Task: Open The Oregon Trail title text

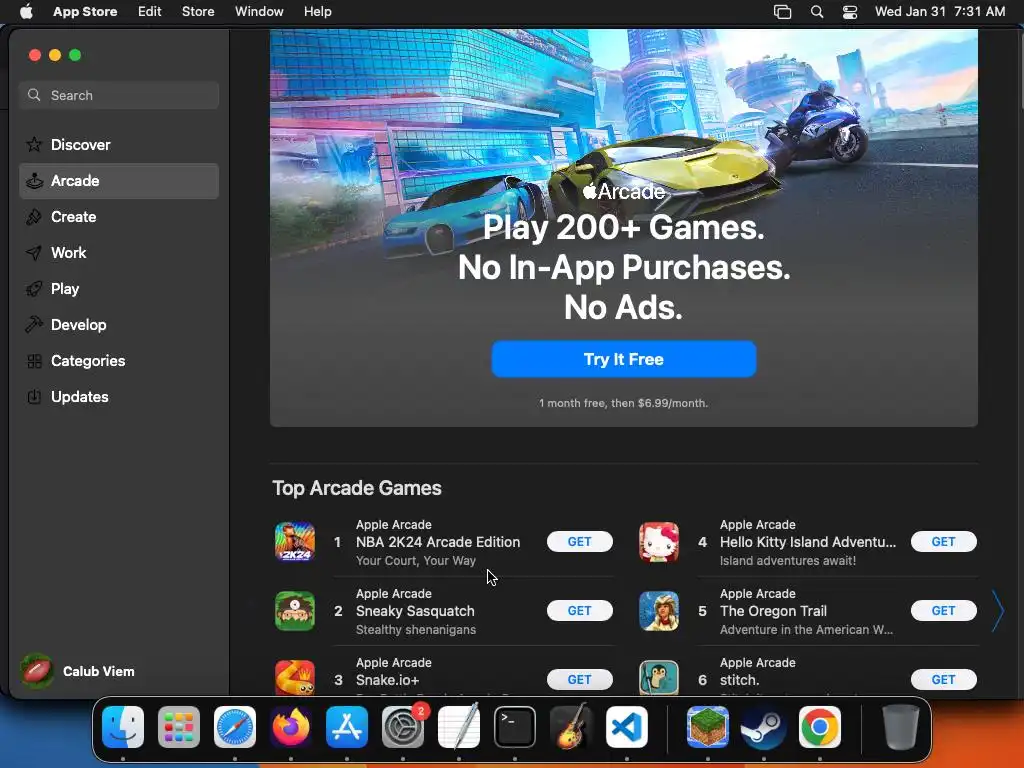Action: 773,611
